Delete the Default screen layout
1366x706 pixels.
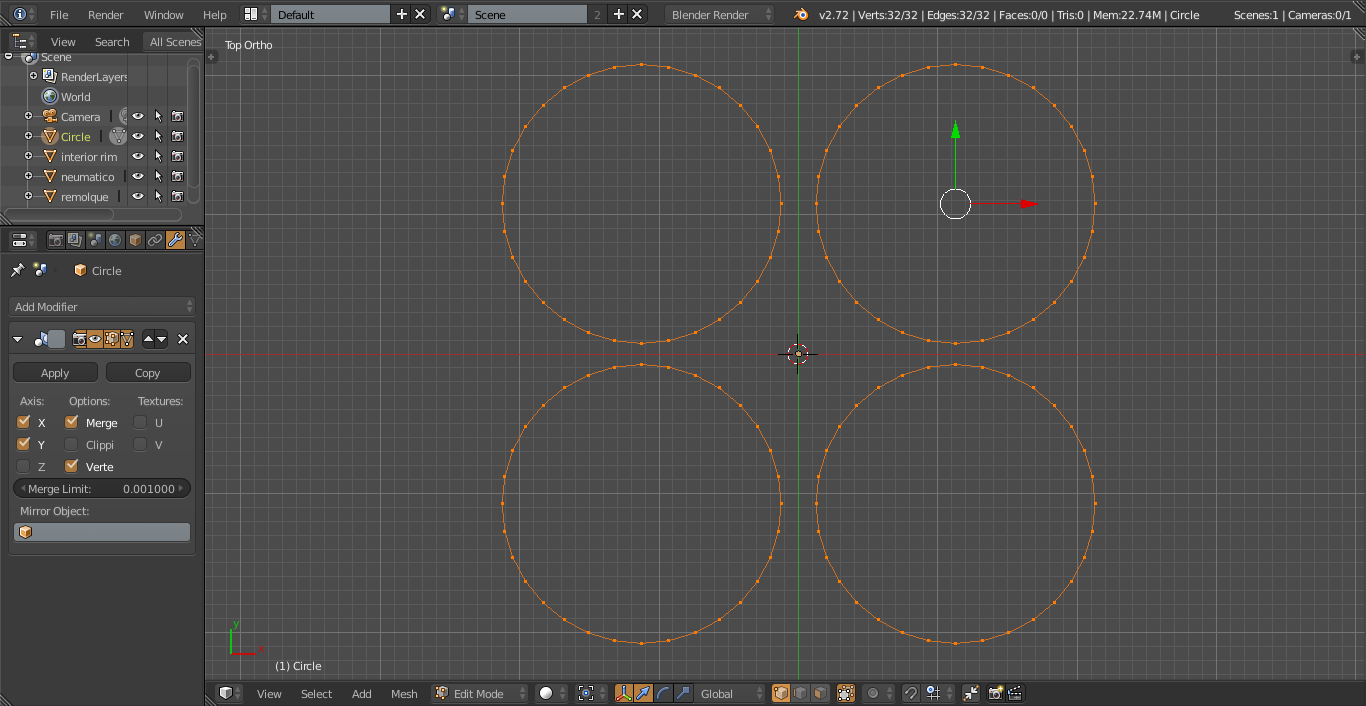tap(420, 14)
